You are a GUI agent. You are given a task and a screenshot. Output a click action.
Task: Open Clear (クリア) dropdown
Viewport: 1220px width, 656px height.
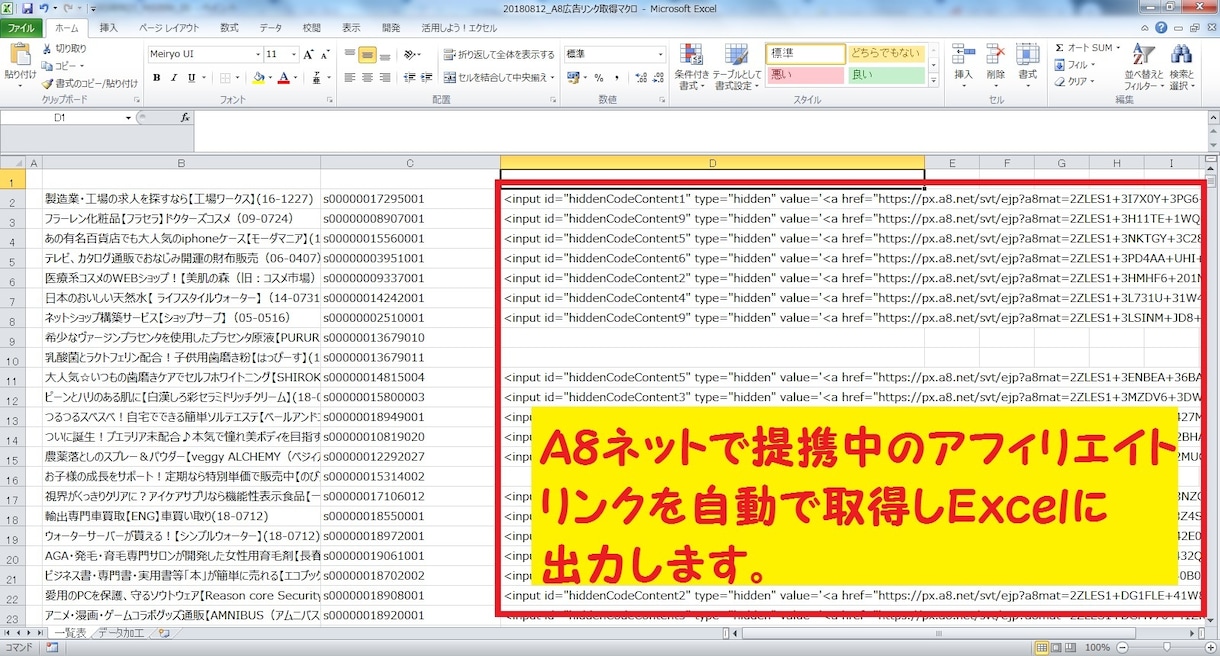pyautogui.click(x=1075, y=82)
